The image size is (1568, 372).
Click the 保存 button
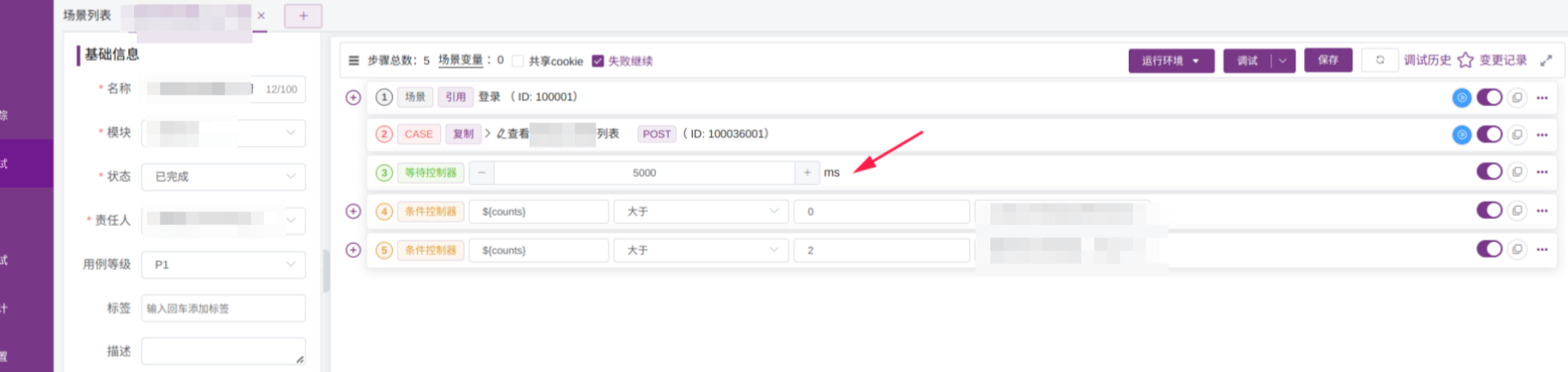pyautogui.click(x=1328, y=60)
